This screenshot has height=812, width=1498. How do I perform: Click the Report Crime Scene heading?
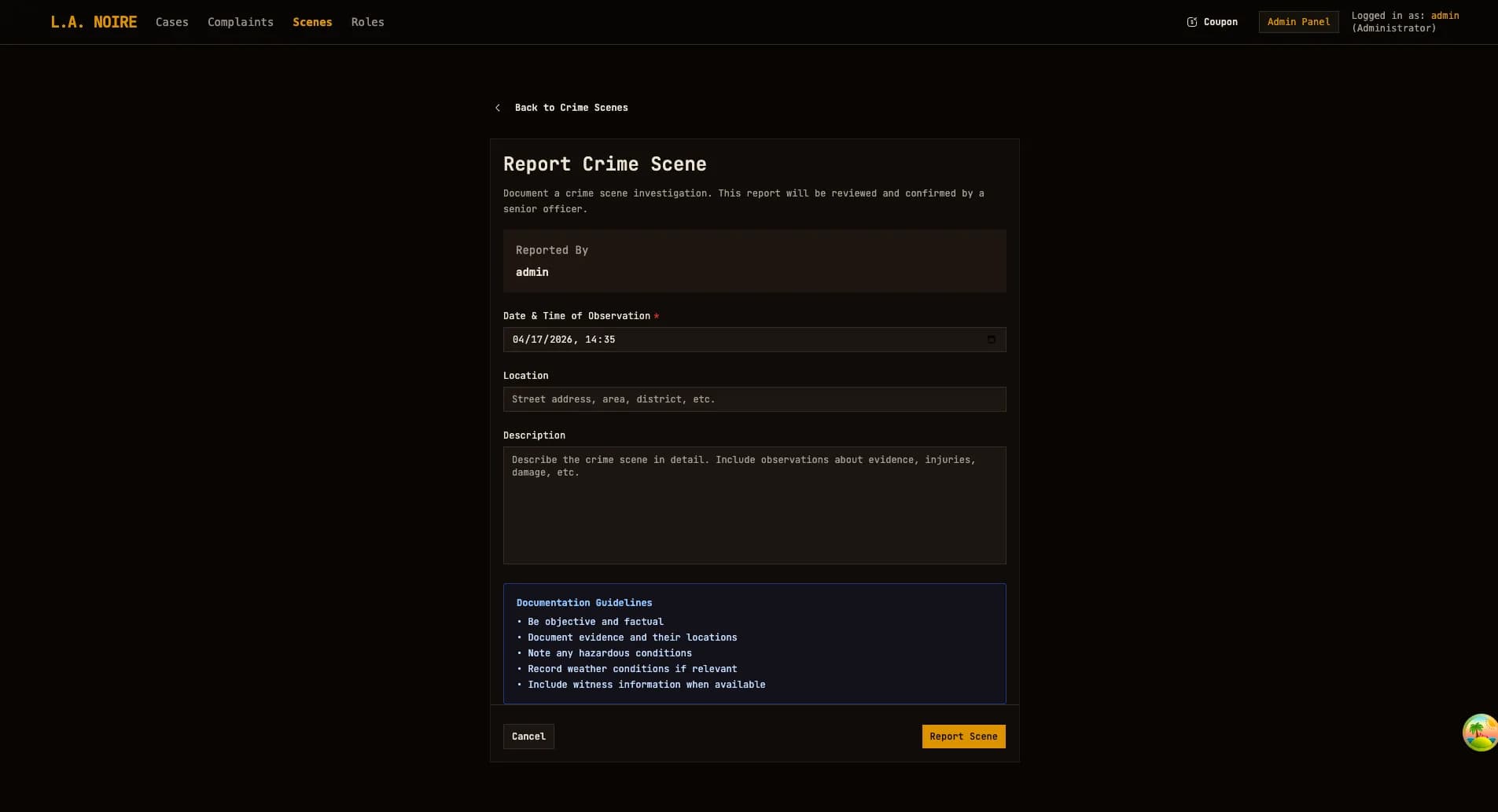(x=605, y=164)
